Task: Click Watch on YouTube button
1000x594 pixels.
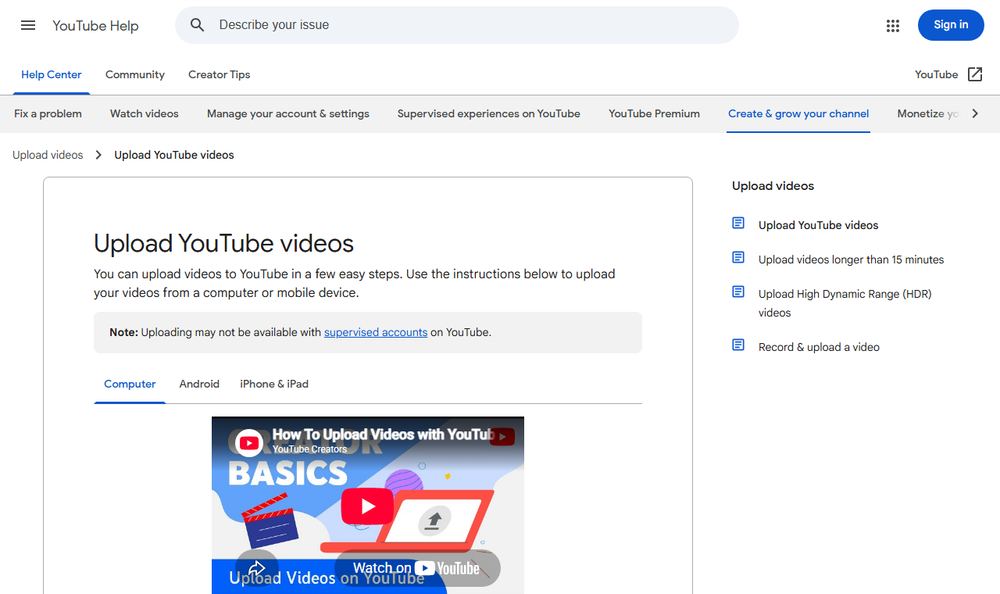Action: 417,568
